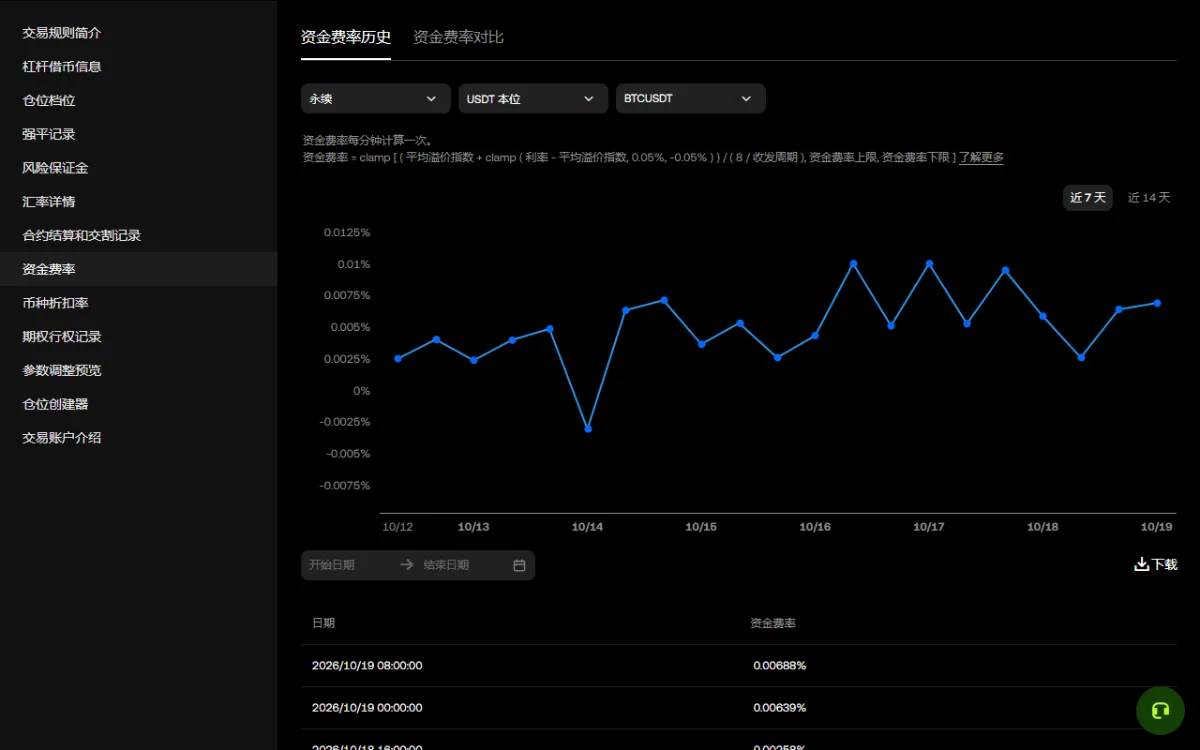Click the lowest chart point near 10/14
Image resolution: width=1200 pixels, height=750 pixels.
pos(588,429)
